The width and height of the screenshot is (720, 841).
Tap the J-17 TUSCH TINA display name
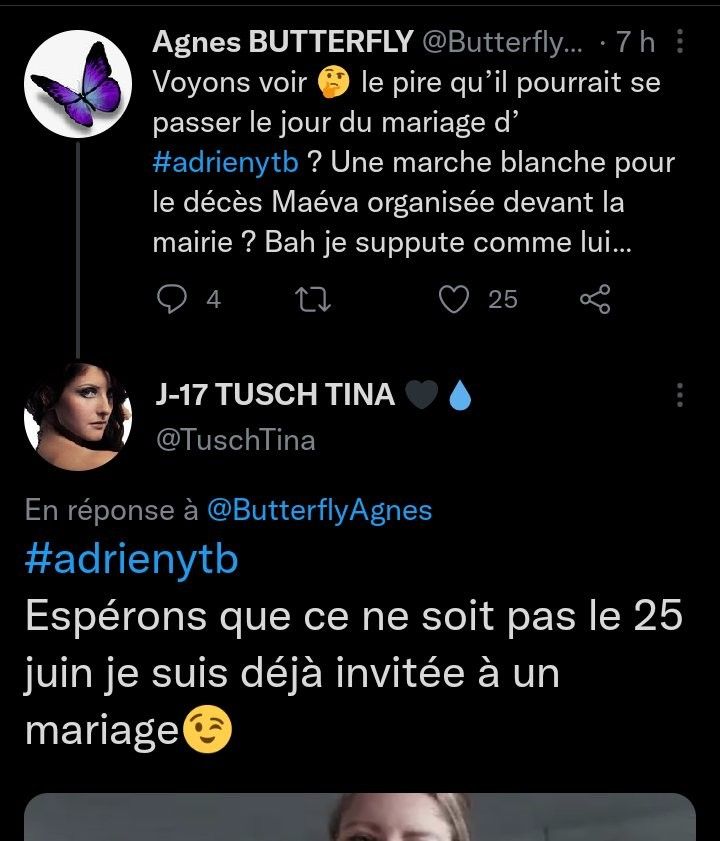(275, 394)
